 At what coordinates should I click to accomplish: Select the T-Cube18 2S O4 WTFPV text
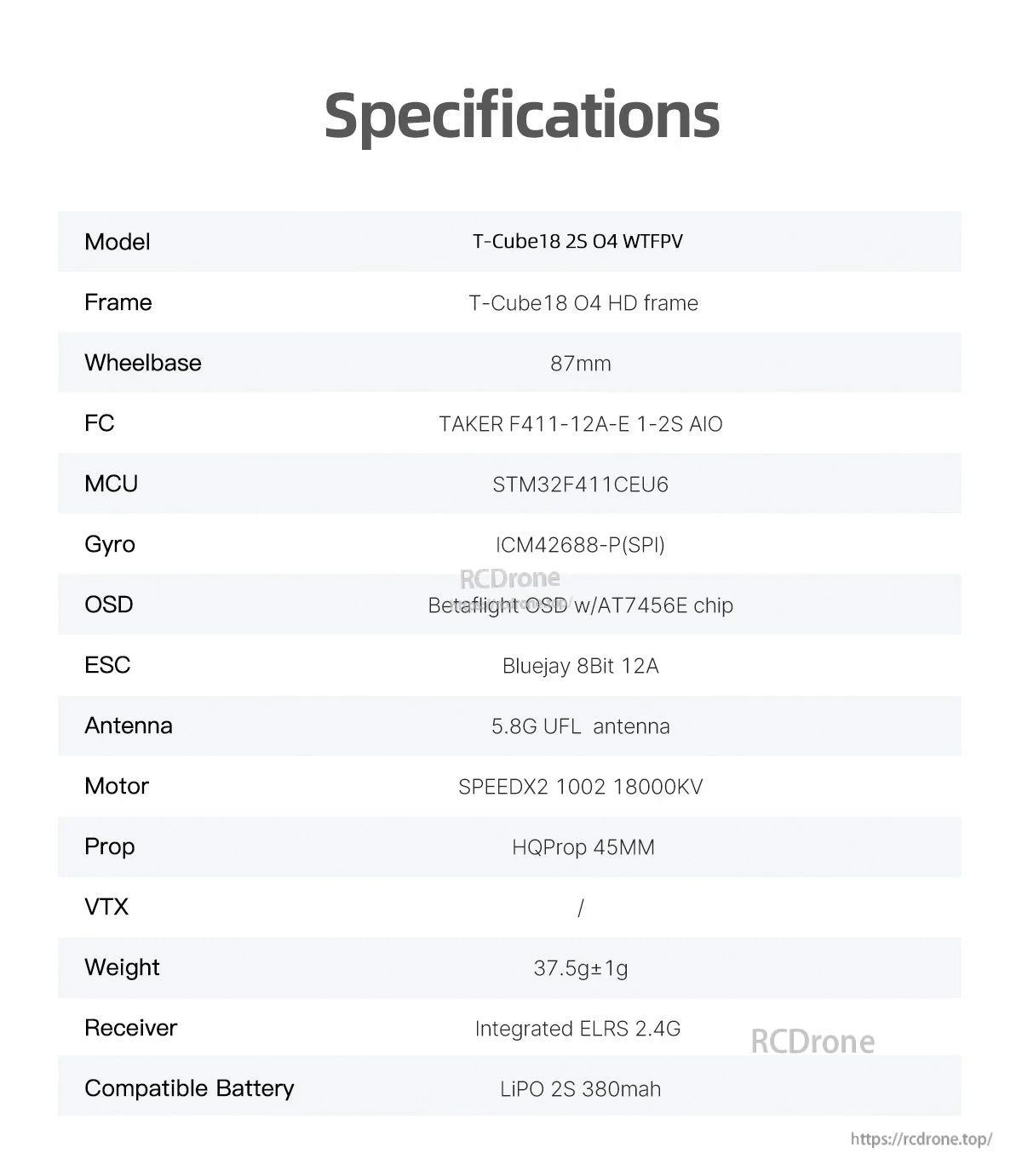pyautogui.click(x=577, y=242)
